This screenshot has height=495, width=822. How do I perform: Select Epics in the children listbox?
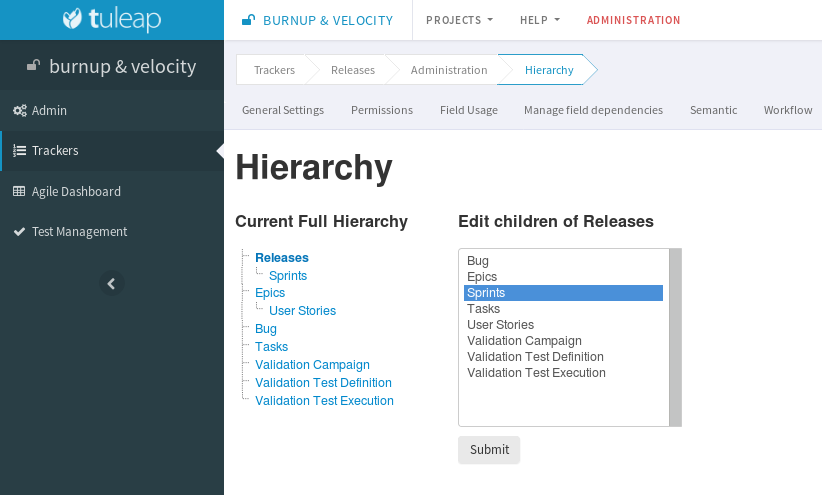tap(564, 277)
